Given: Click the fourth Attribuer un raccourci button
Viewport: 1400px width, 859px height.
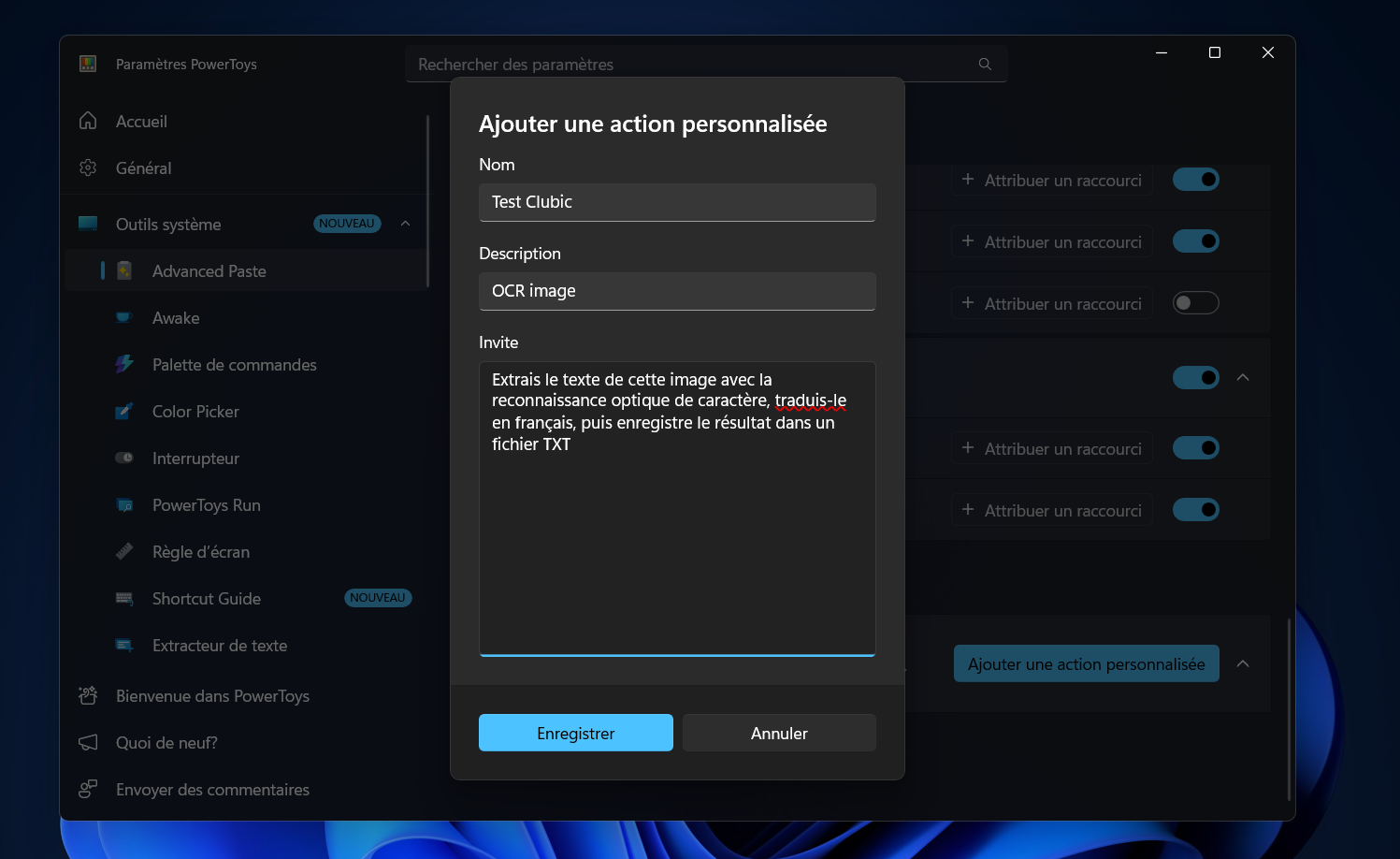Looking at the screenshot, I should 1052,448.
